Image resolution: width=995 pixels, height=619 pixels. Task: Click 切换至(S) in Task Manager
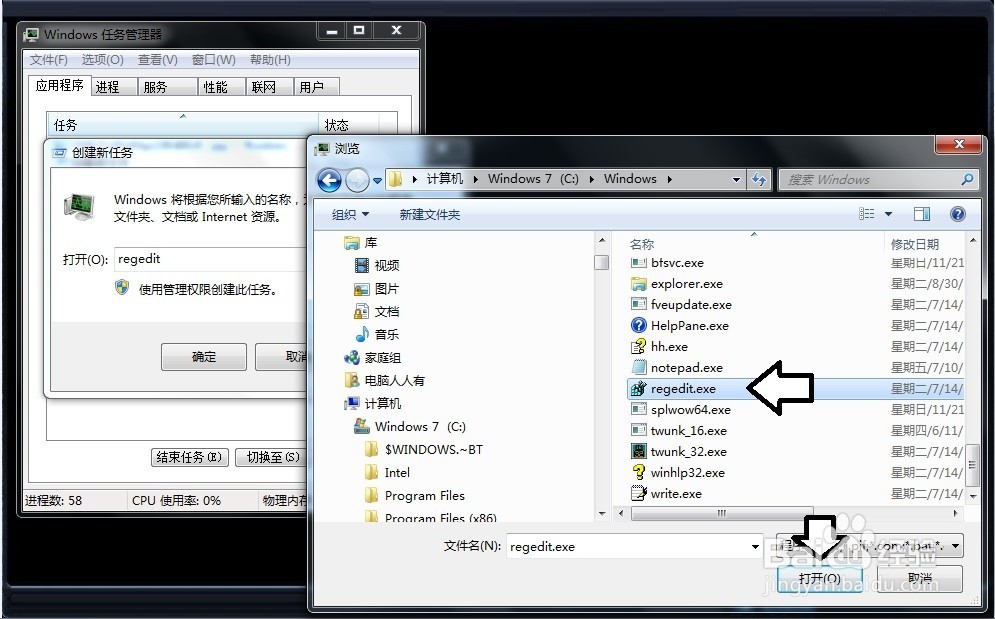[x=273, y=457]
